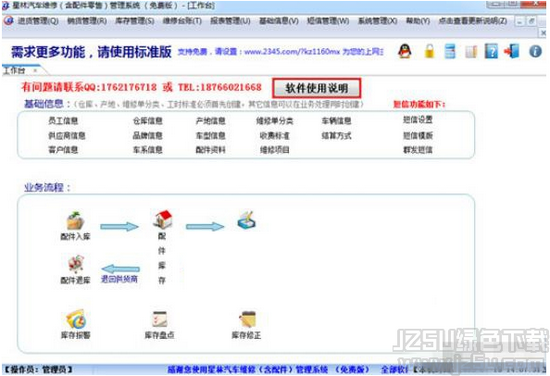
Task: Open 车型信息 link
Action: 210,136
